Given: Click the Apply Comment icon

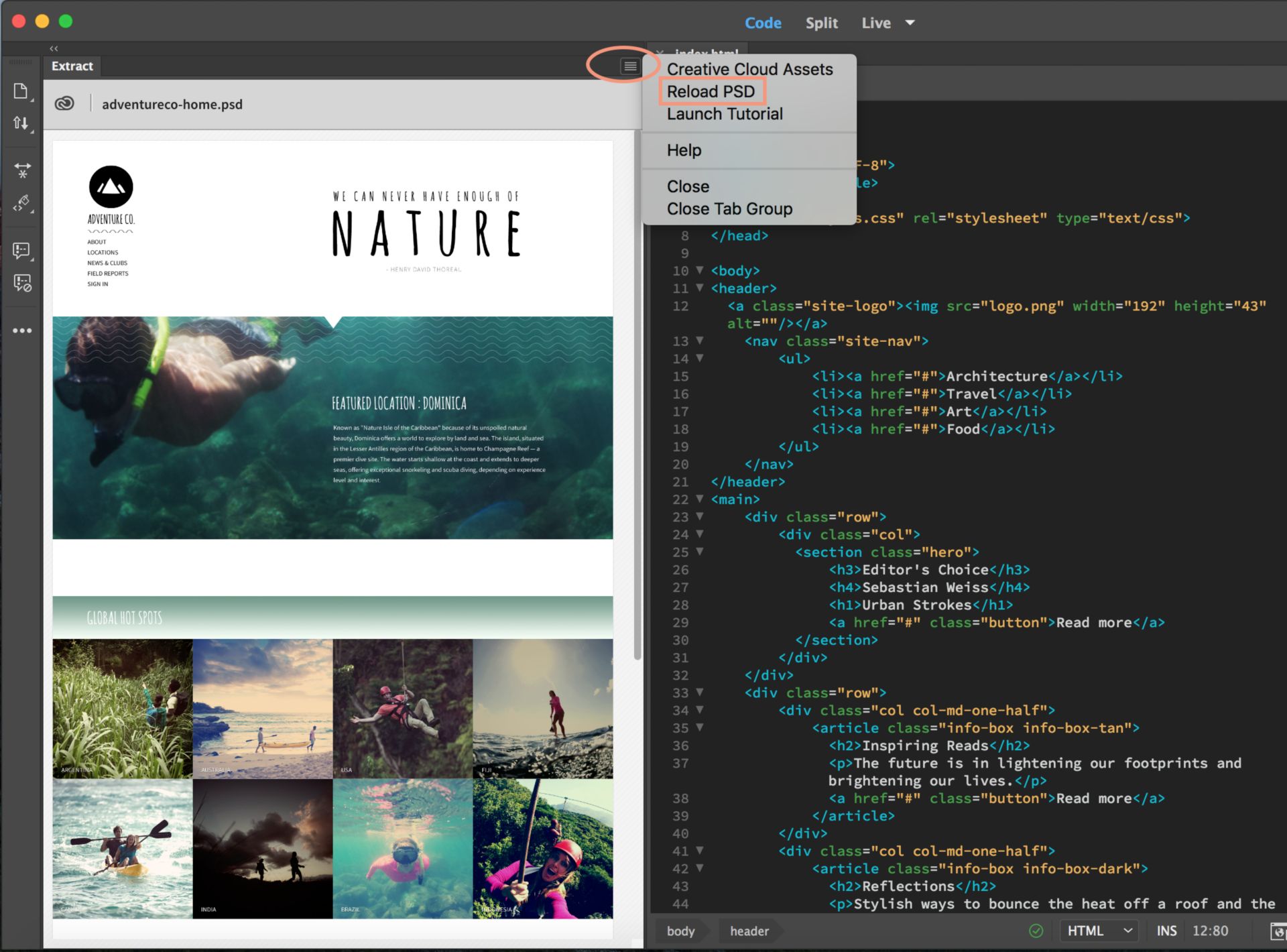Looking at the screenshot, I should pyautogui.click(x=21, y=251).
